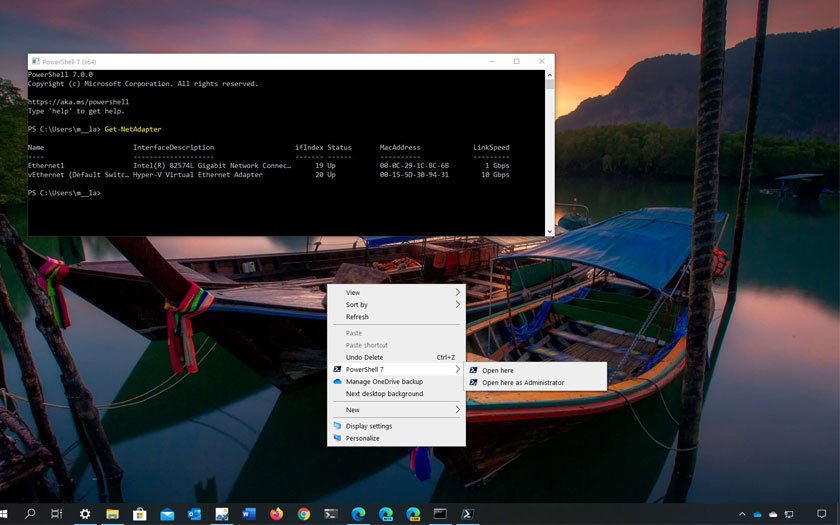
Task: Launch Microsoft Store from the taskbar
Action: (x=140, y=514)
